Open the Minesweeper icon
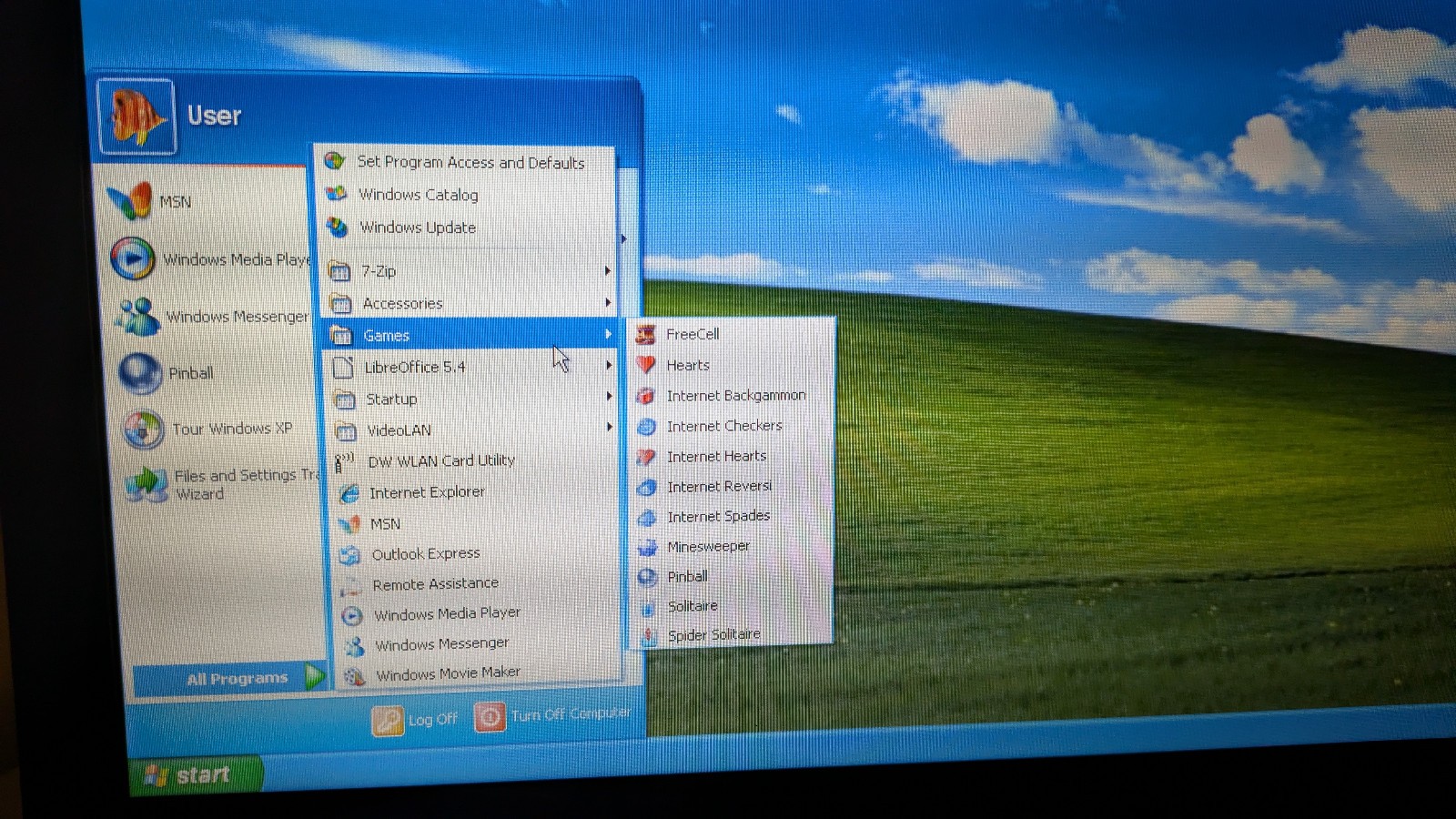The width and height of the screenshot is (1456, 819). coord(648,547)
